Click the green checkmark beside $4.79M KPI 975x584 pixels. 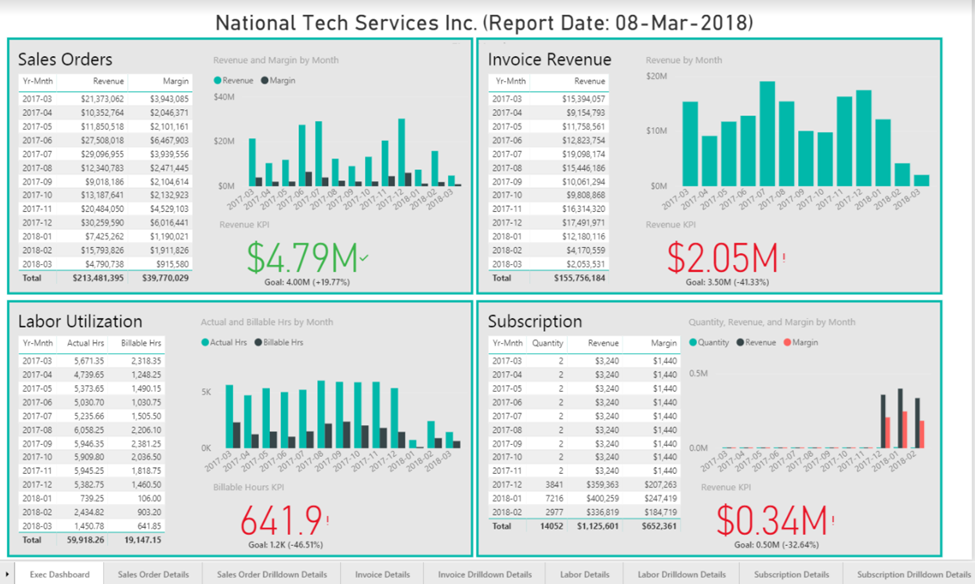coord(364,257)
